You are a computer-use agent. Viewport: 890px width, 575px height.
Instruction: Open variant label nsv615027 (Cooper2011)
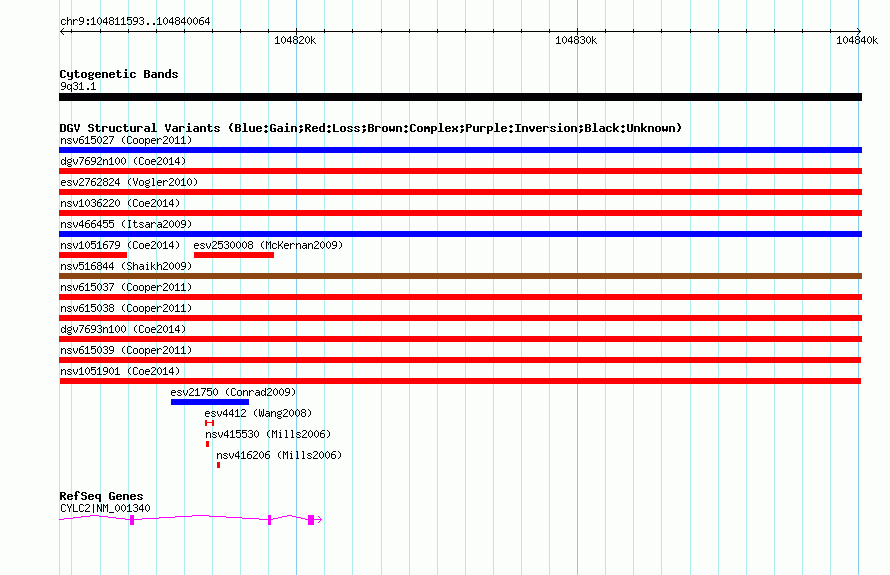(126, 140)
